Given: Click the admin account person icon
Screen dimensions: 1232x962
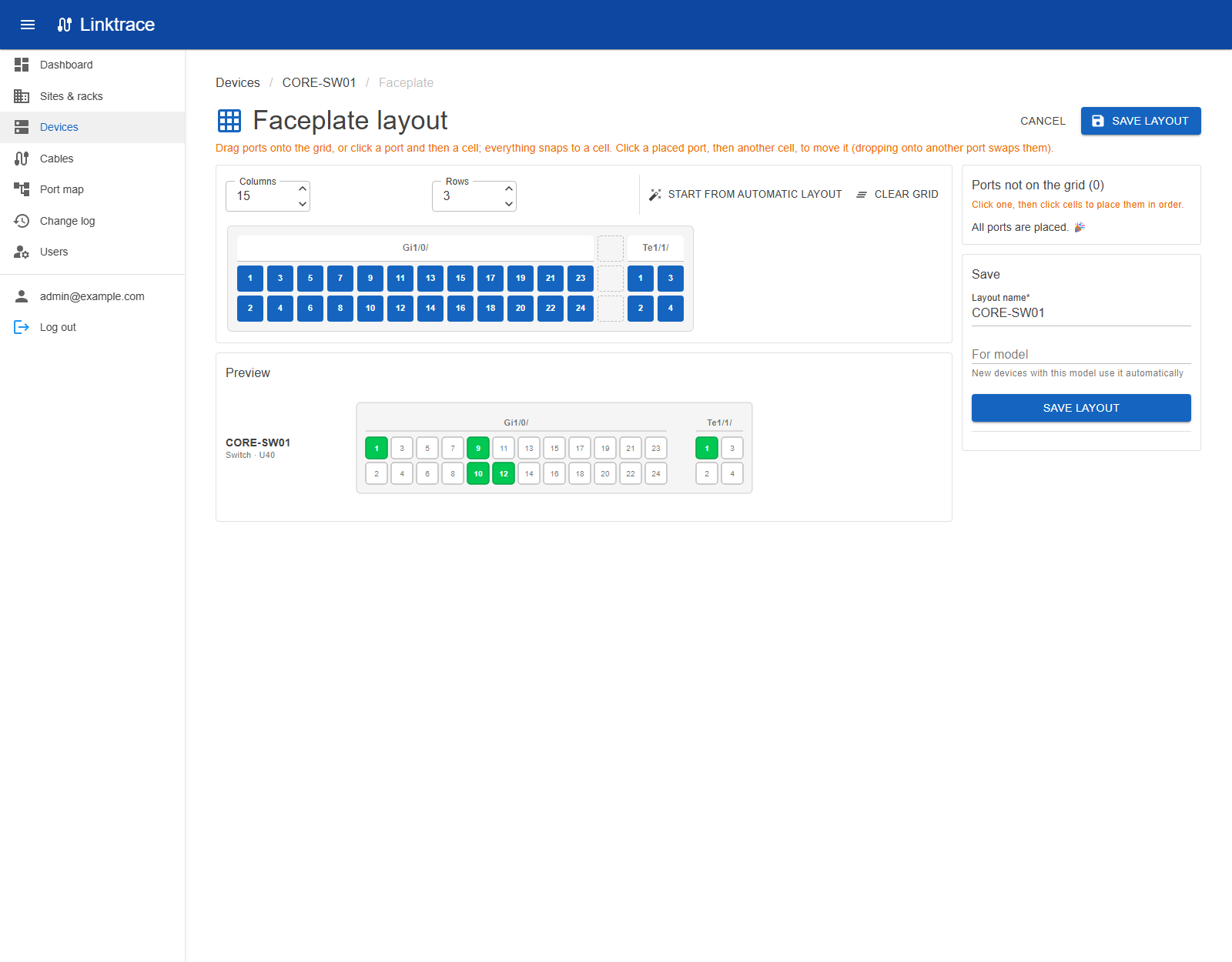Looking at the screenshot, I should [22, 296].
